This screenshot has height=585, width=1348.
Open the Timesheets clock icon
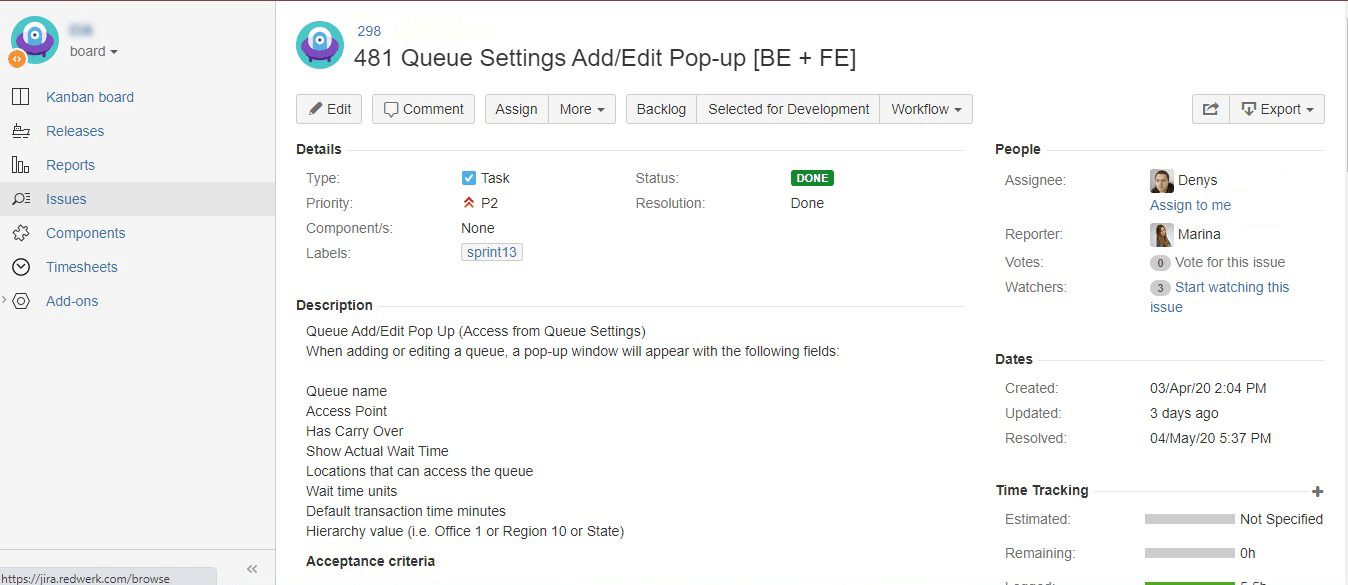[20, 267]
